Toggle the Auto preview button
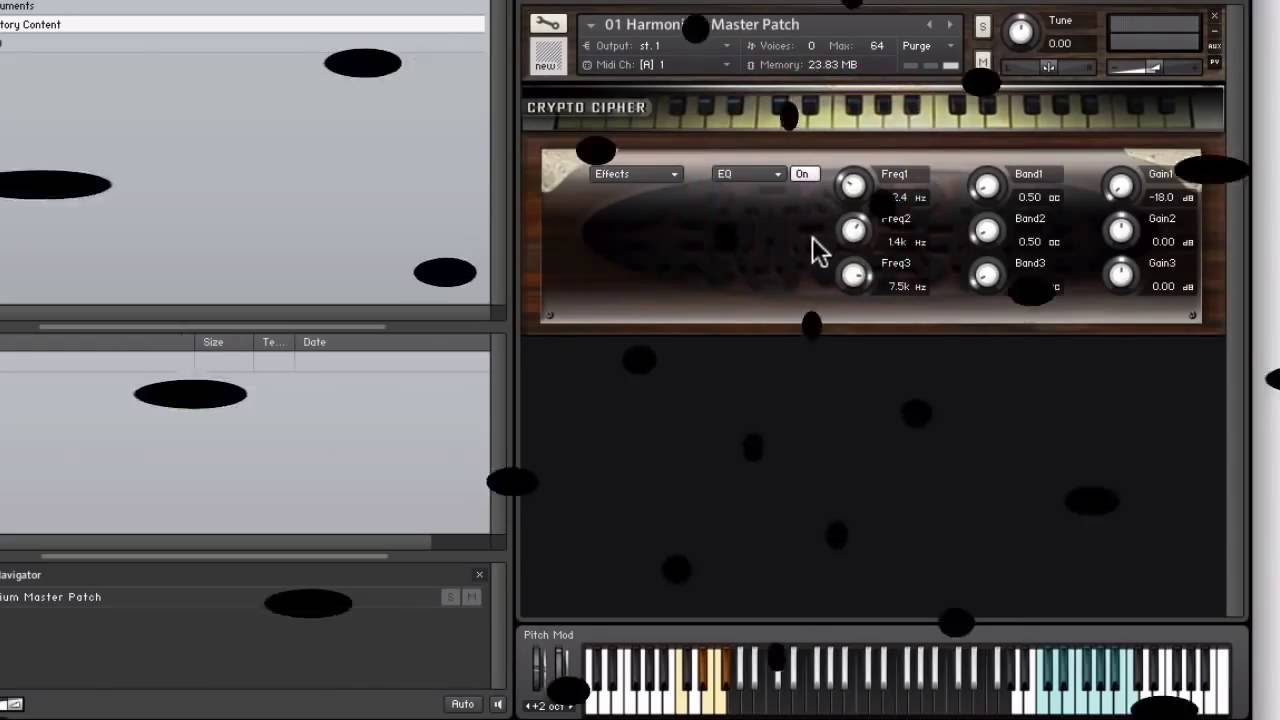 click(462, 704)
